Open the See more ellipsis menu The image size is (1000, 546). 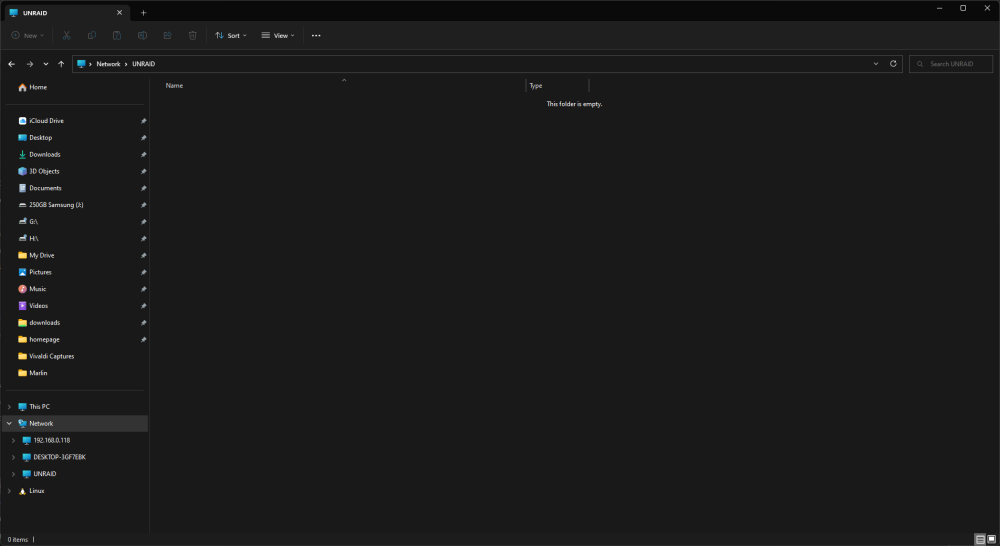[x=316, y=36]
